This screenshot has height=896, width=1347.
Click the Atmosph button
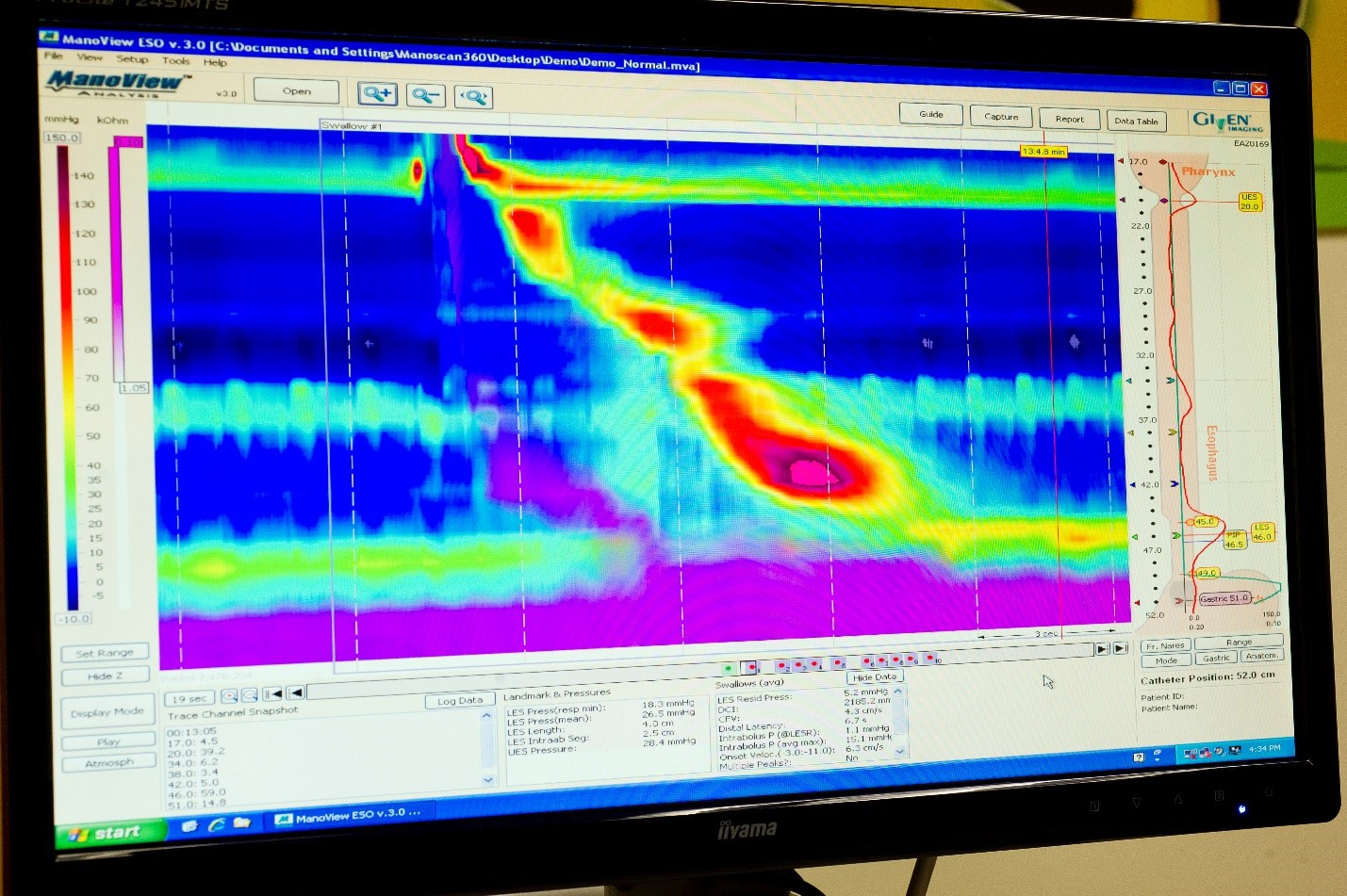(109, 763)
